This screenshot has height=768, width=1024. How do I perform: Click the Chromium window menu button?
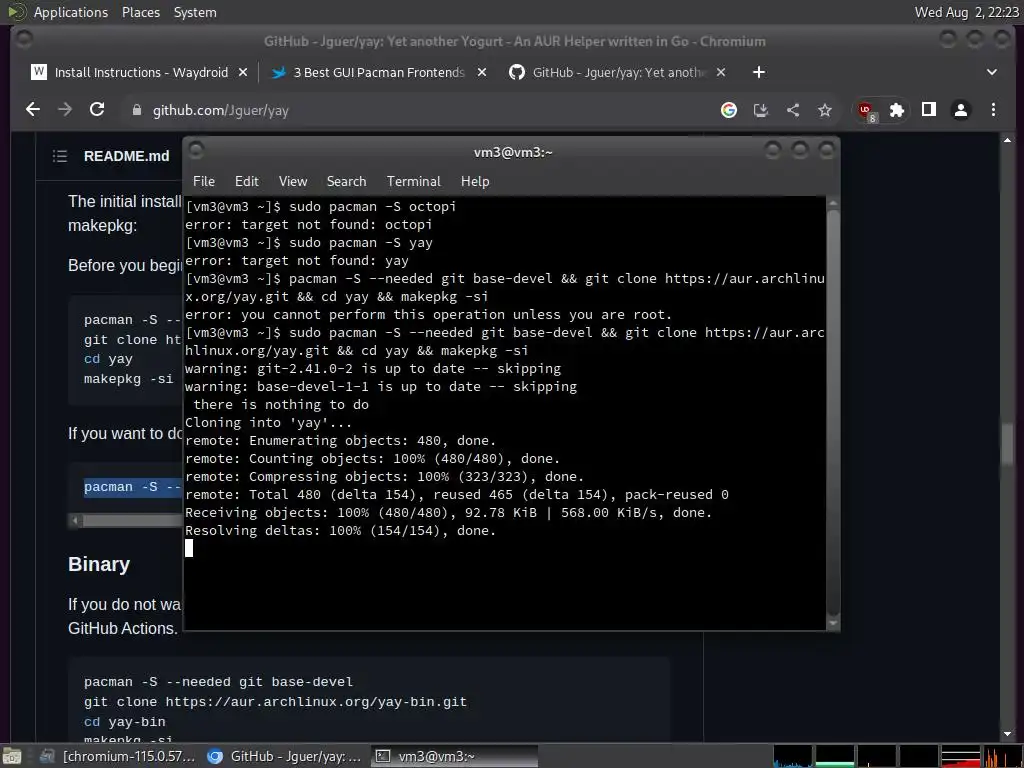coord(24,40)
